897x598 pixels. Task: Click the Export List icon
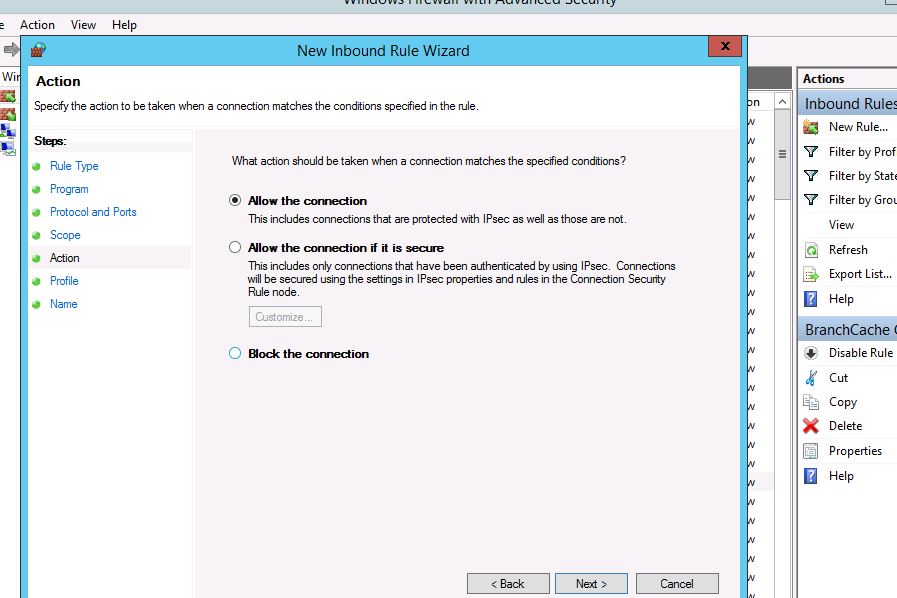811,274
